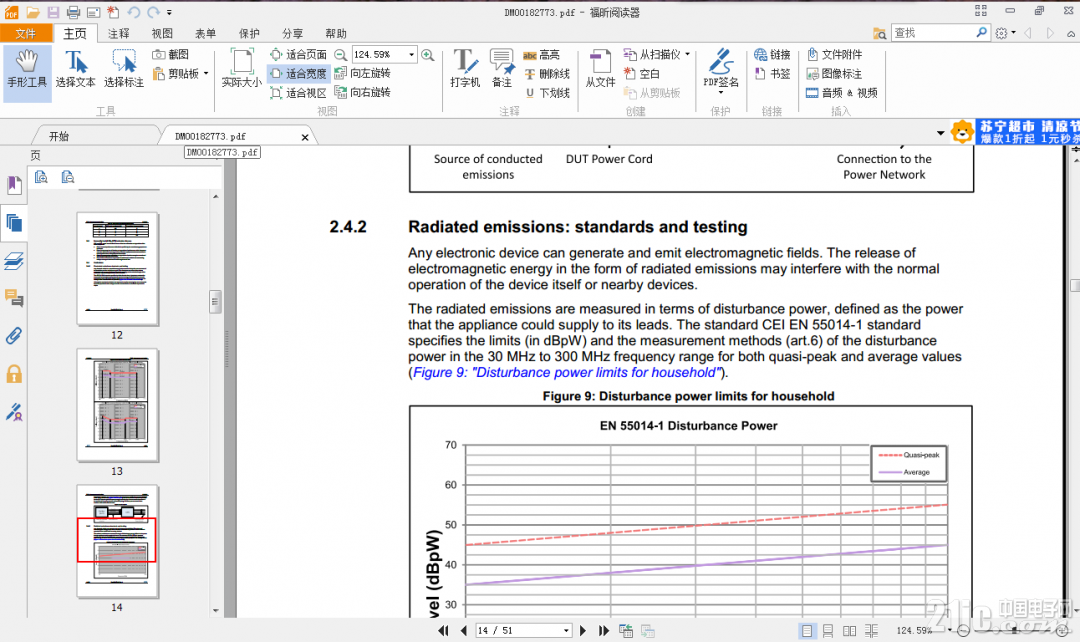
Task: Activate the Select Annotation tool (选择标注)
Action: [124, 69]
